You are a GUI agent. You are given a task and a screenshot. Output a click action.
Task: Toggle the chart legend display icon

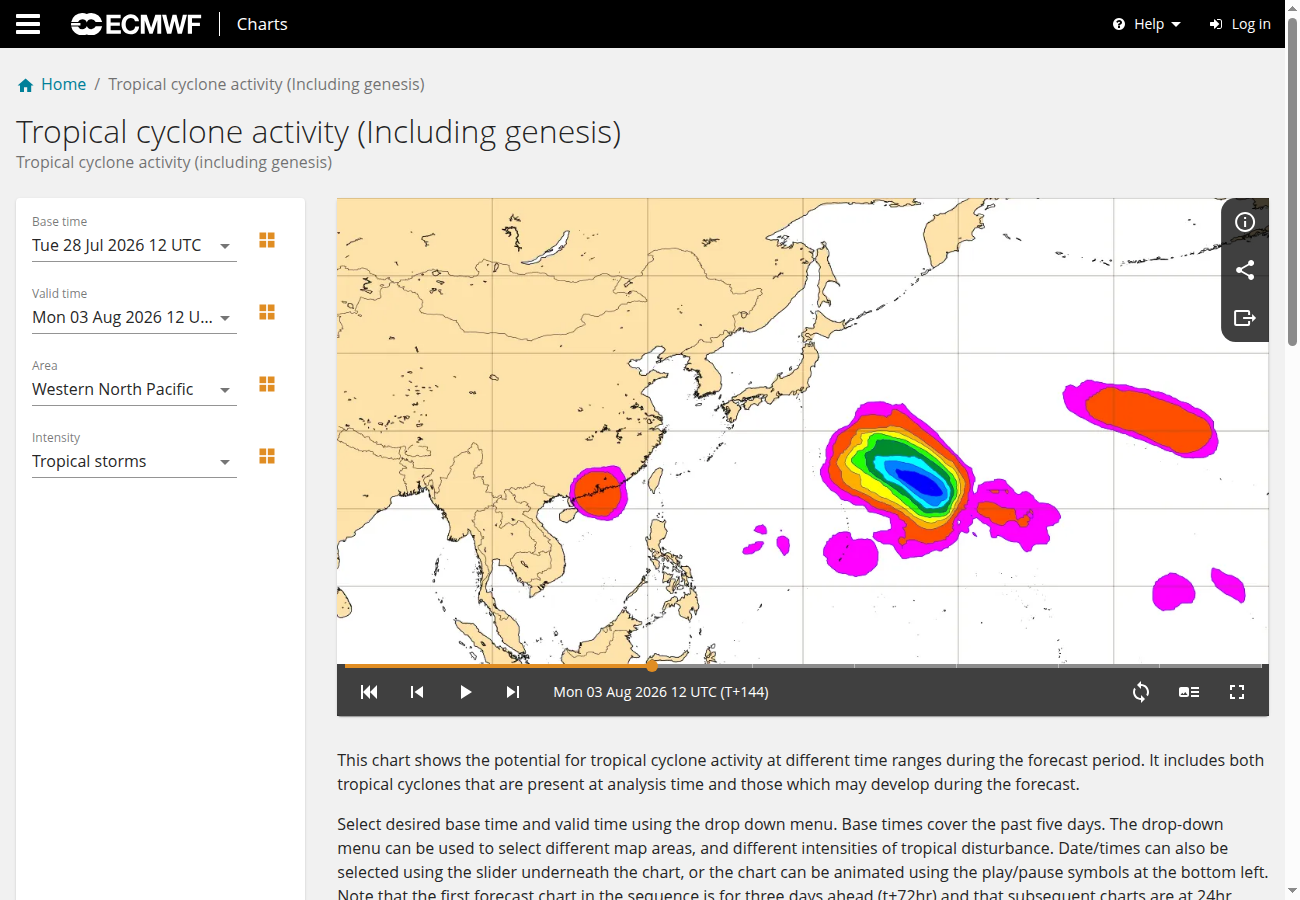click(1189, 692)
